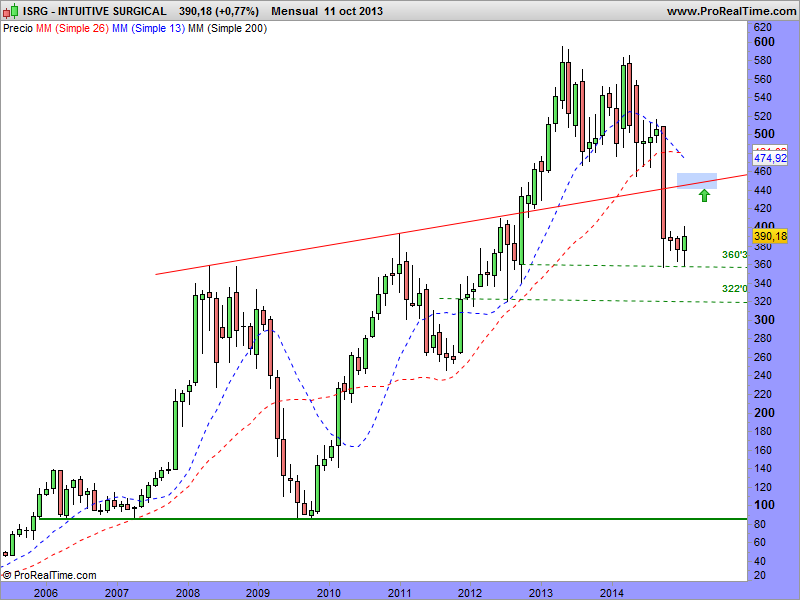
Task: Click the 2012 year label
Action: pyautogui.click(x=470, y=593)
